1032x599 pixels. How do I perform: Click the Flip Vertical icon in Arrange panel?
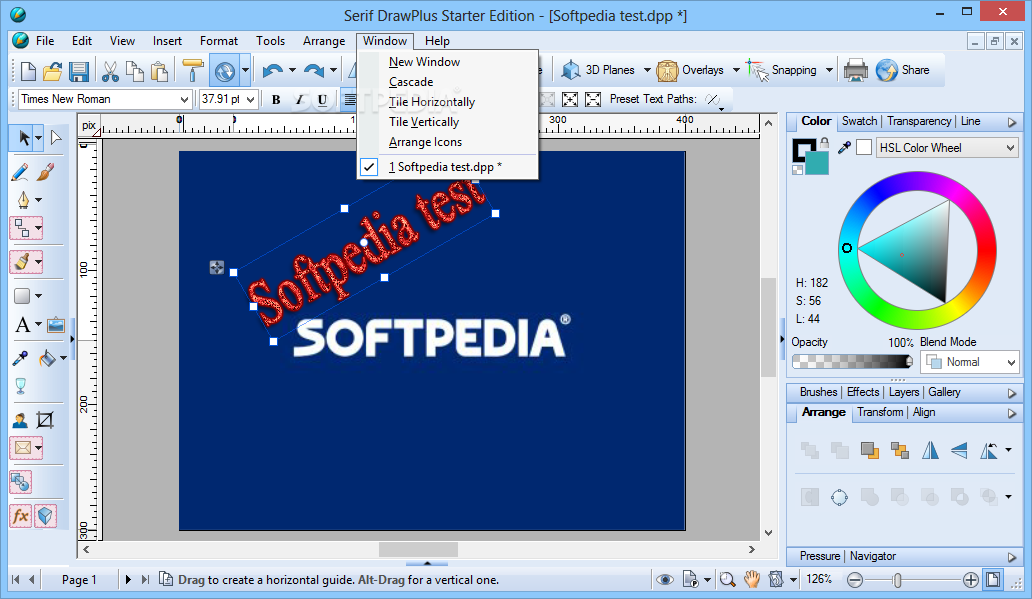[959, 450]
